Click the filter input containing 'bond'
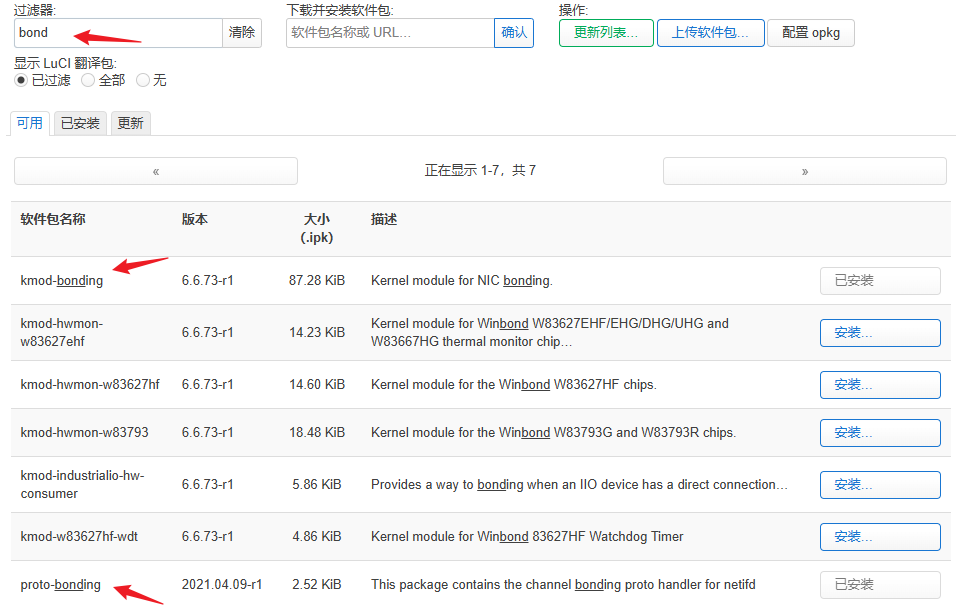 (118, 33)
